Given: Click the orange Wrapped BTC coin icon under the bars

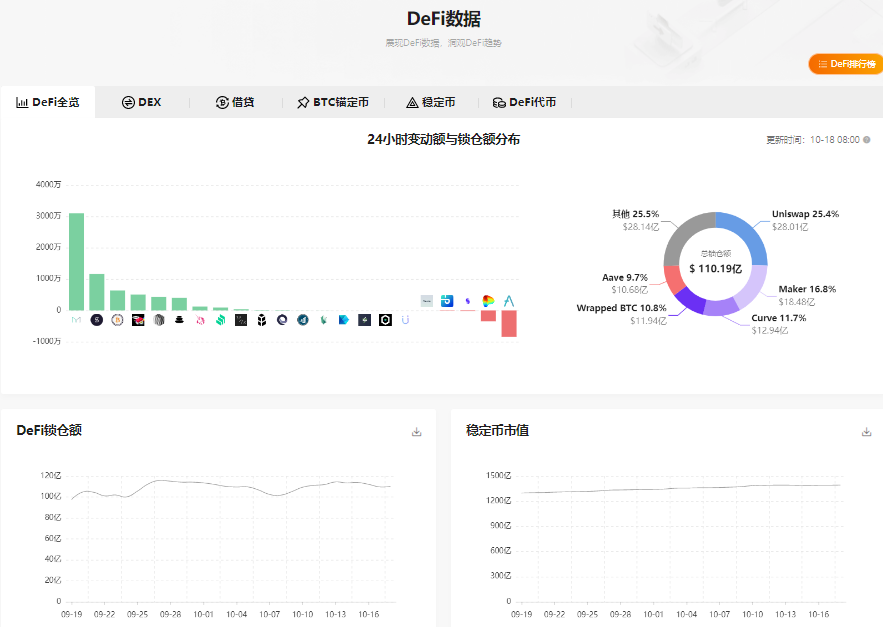Looking at the screenshot, I should [x=117, y=322].
